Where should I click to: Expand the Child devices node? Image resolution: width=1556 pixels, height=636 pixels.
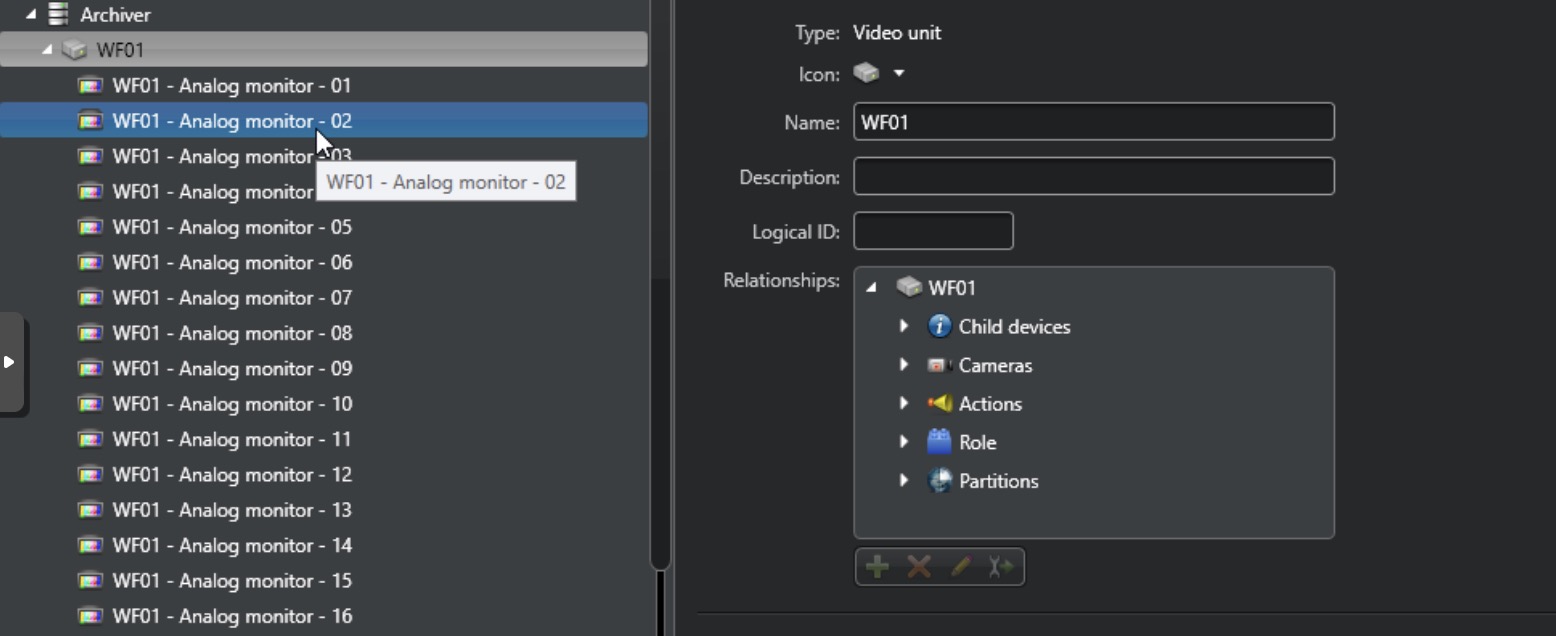(x=903, y=326)
